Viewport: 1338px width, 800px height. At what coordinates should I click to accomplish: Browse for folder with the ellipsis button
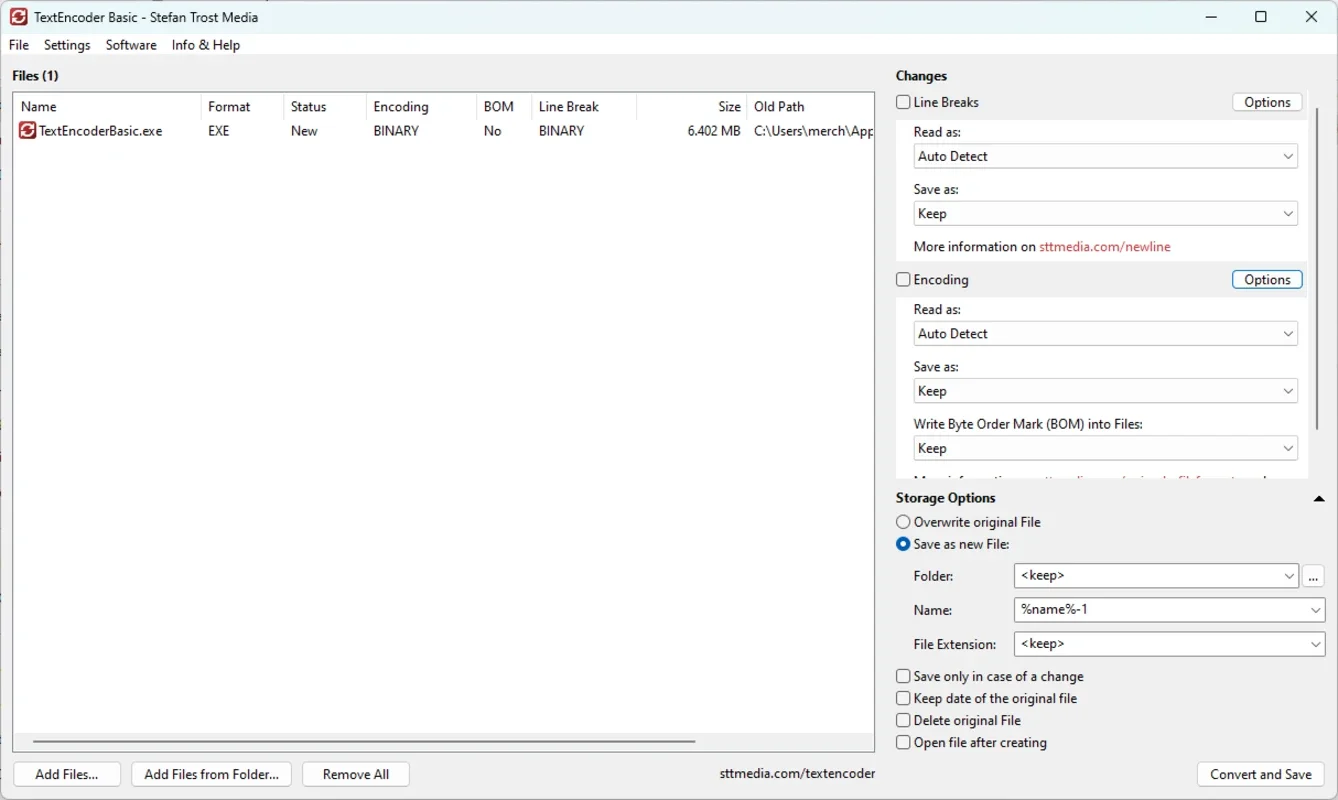click(x=1314, y=576)
